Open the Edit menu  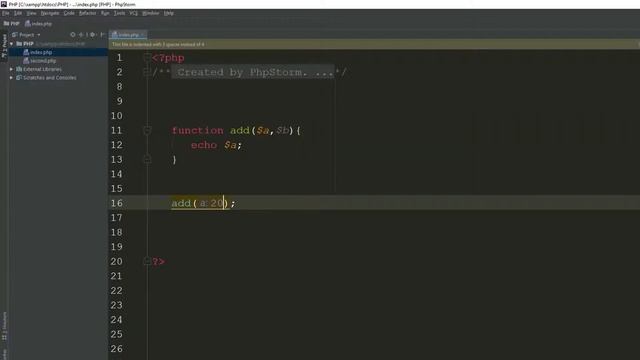(18, 13)
